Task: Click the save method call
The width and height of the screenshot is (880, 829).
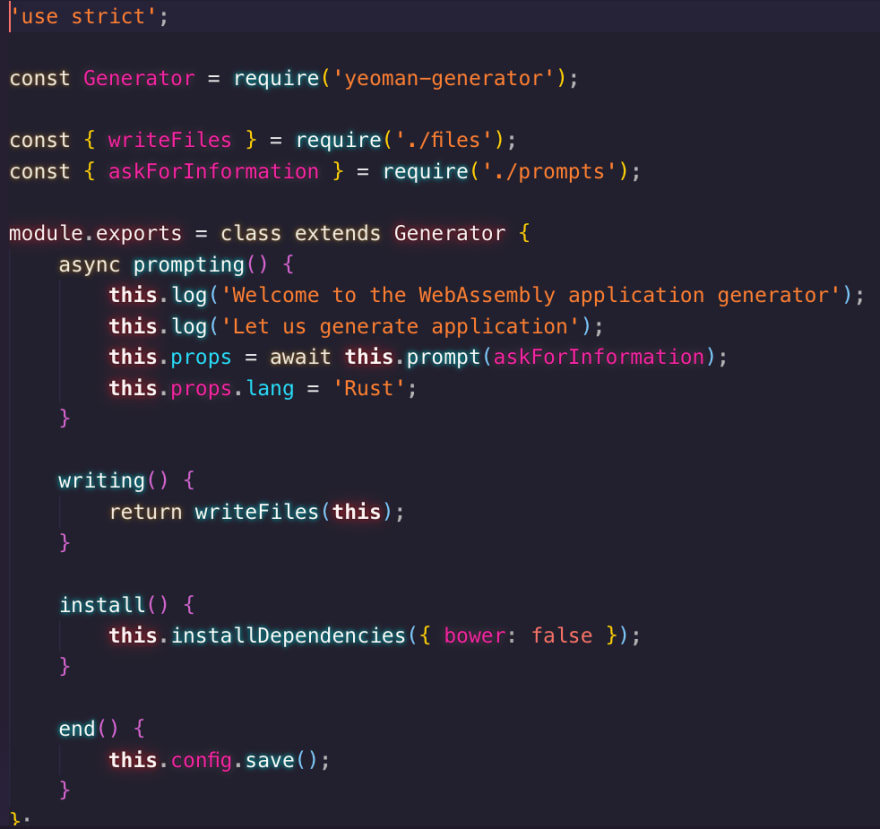Action: [x=269, y=760]
